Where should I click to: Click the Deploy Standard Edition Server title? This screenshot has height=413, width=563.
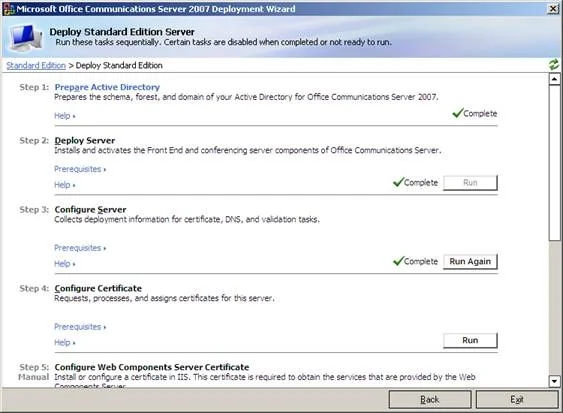[122, 32]
